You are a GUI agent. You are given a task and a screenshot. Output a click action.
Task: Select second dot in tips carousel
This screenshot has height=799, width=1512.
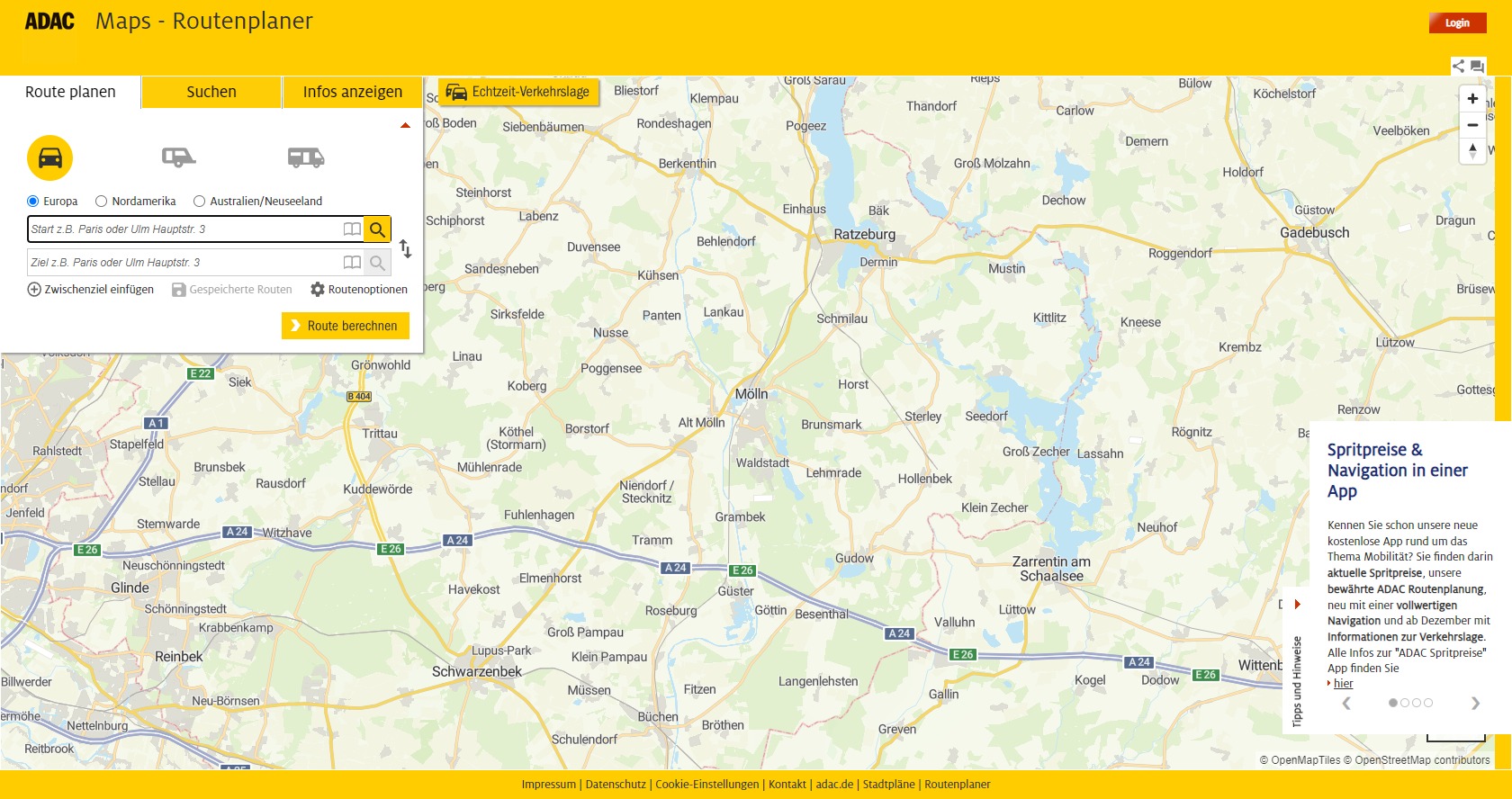tap(1405, 704)
